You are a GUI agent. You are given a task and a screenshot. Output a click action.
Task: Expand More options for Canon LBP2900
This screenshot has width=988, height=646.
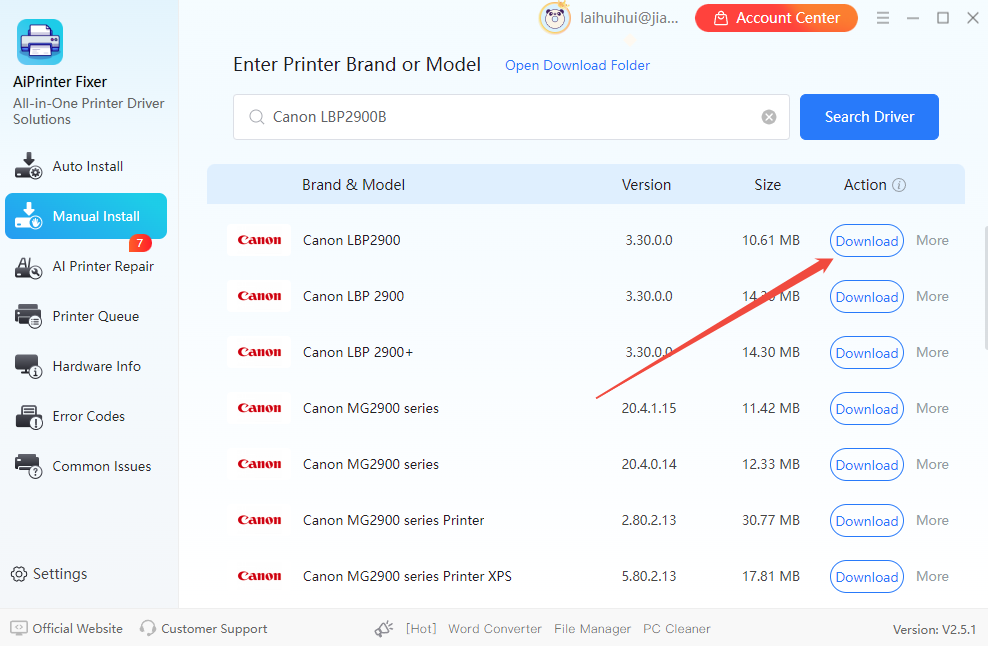(931, 240)
